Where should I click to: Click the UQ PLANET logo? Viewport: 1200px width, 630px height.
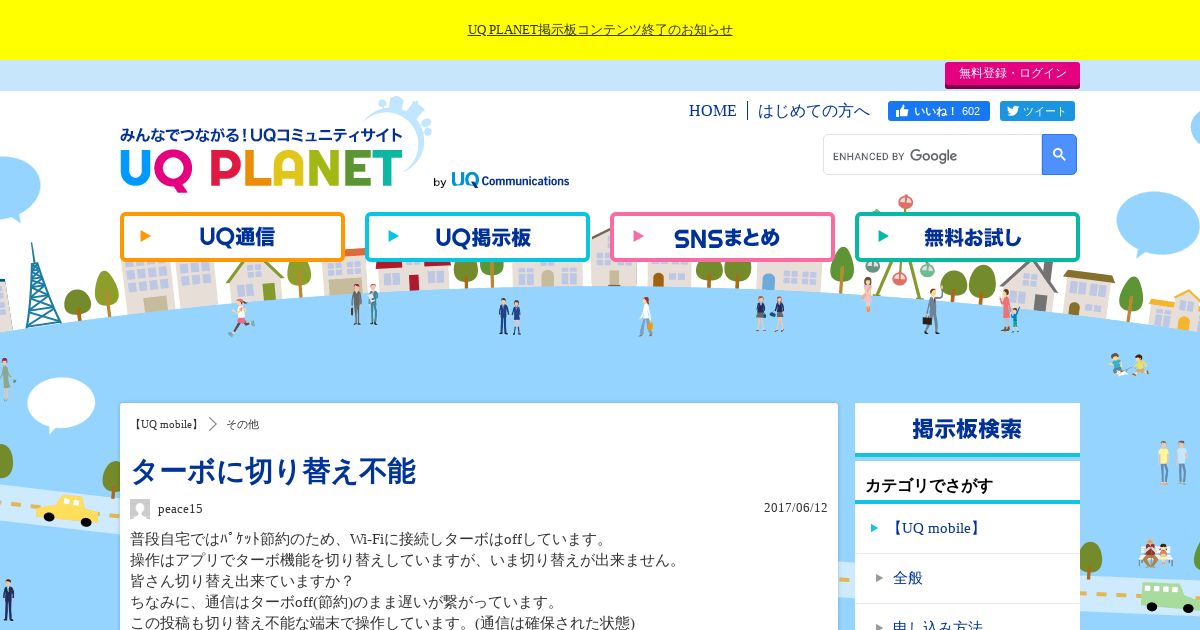click(x=262, y=160)
